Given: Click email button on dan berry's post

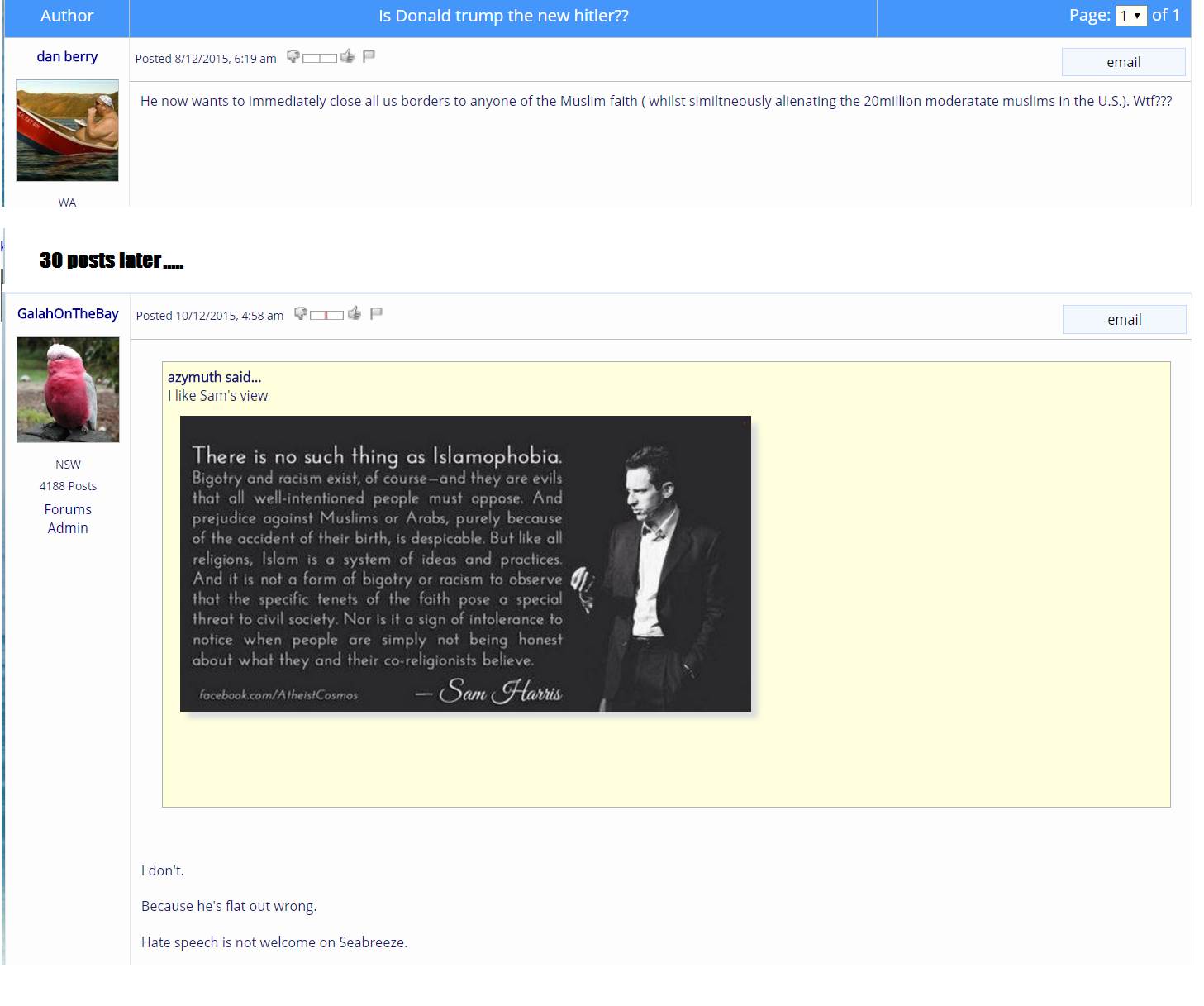Looking at the screenshot, I should 1123,62.
